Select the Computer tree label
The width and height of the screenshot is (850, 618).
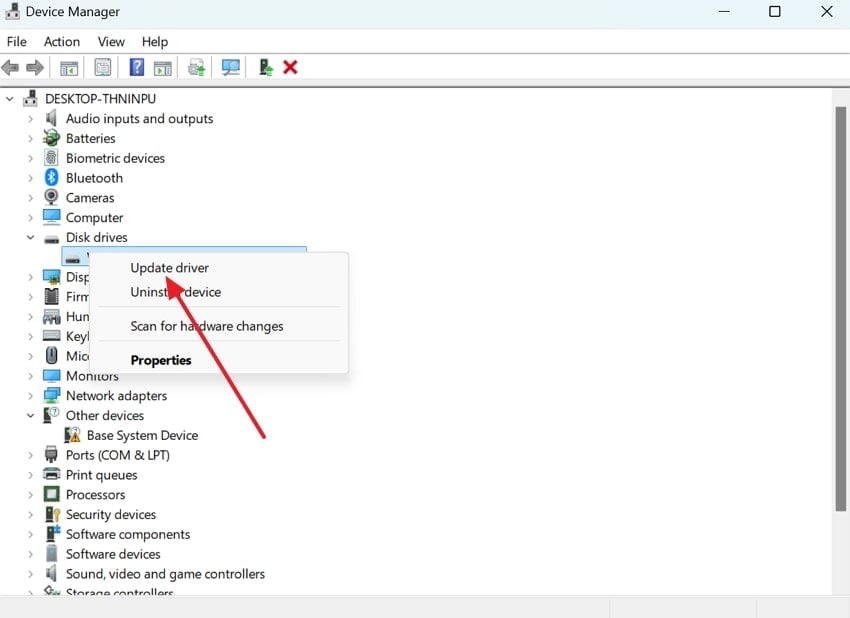coord(95,217)
